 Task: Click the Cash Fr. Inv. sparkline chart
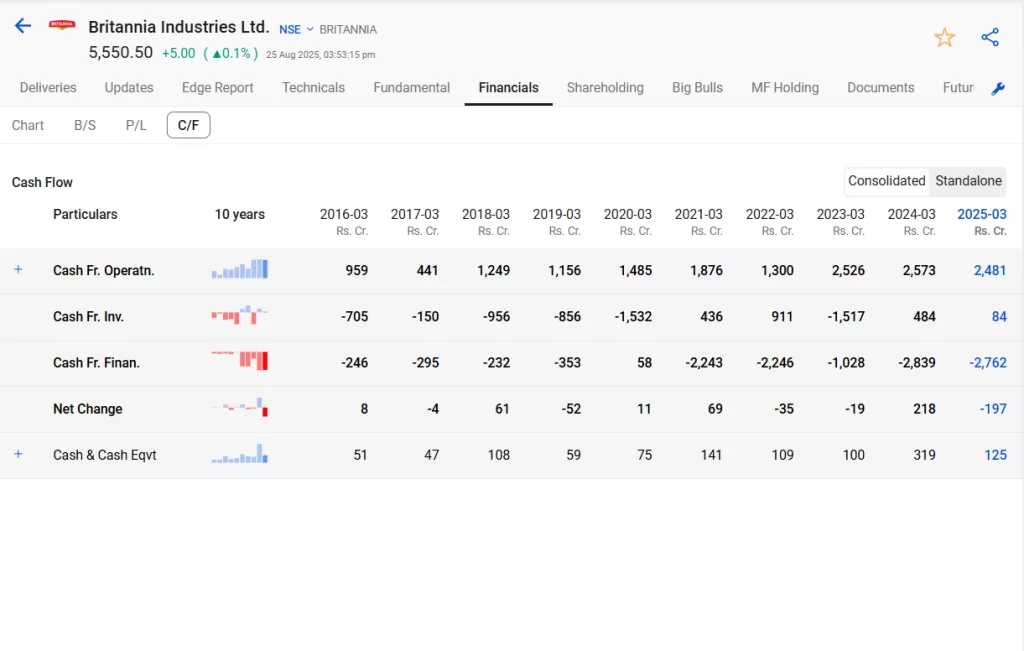pos(240,315)
